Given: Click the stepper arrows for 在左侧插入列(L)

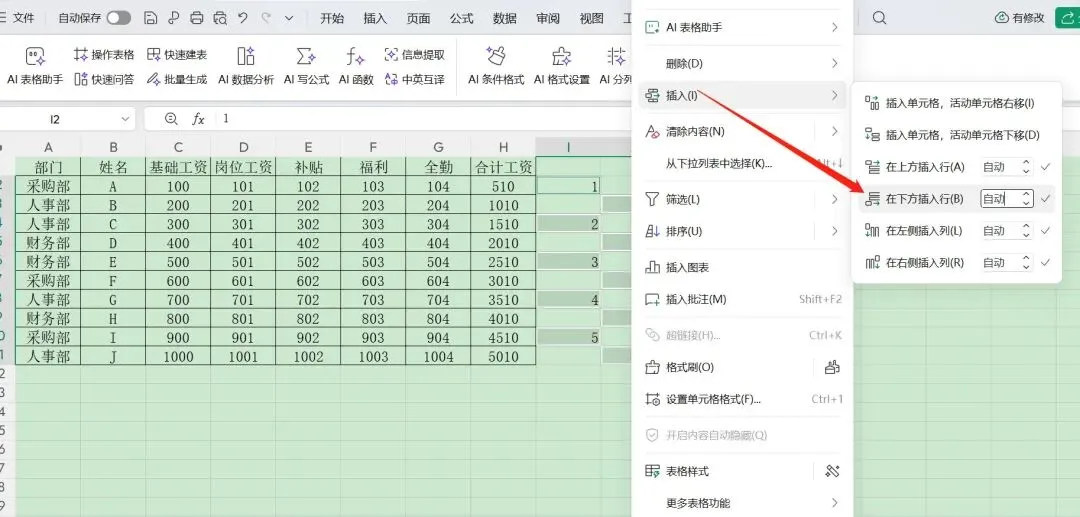Looking at the screenshot, I should click(1026, 231).
